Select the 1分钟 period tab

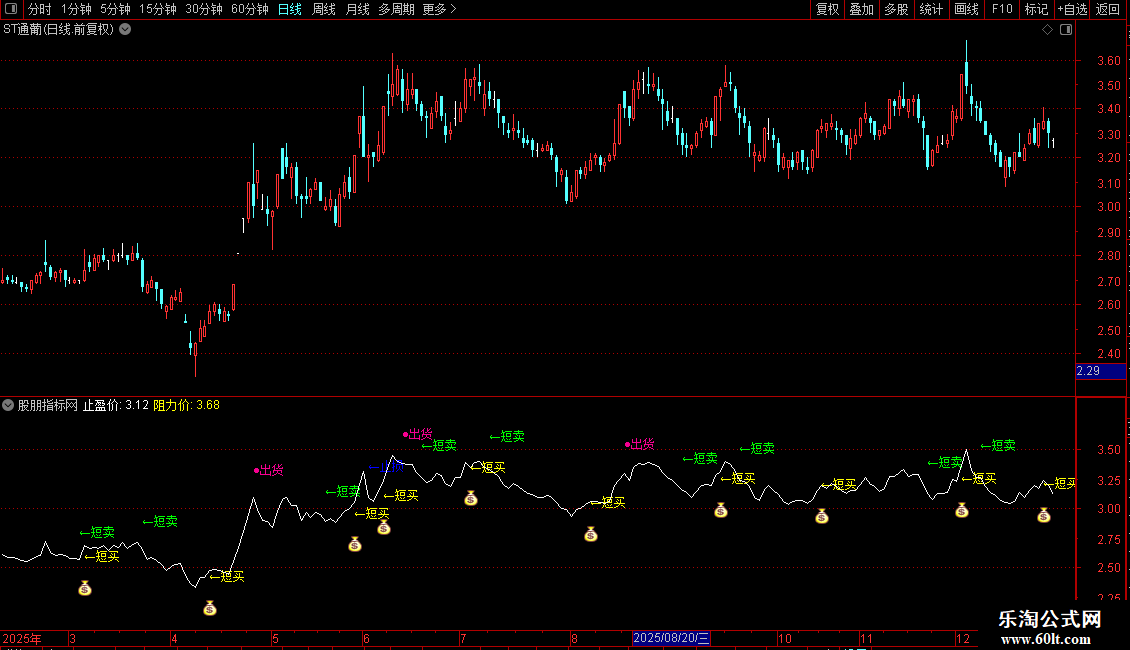76,9
